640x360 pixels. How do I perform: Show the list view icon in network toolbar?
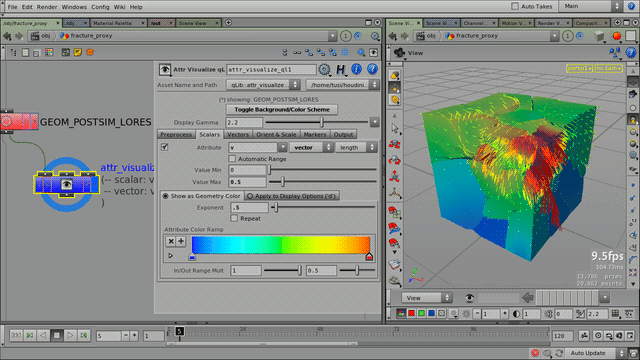25,52
